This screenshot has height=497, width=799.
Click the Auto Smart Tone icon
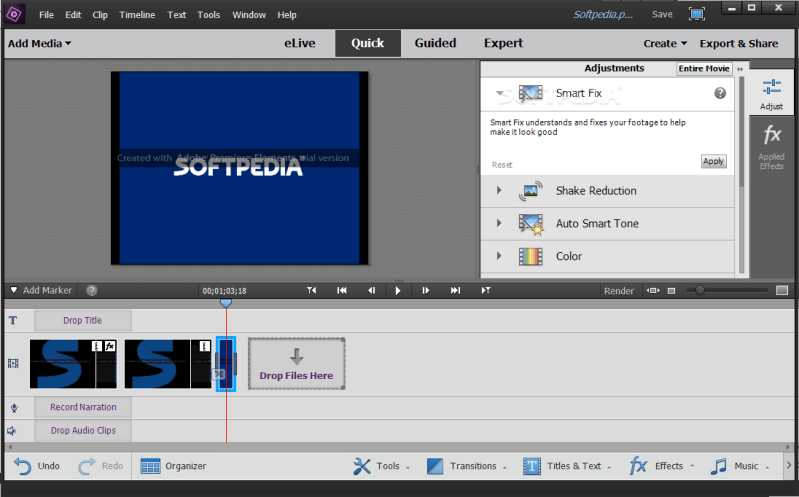click(530, 224)
